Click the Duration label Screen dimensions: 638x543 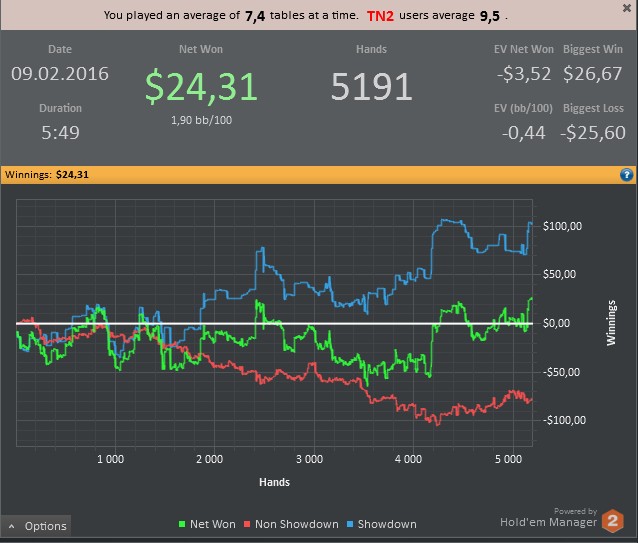pos(60,108)
